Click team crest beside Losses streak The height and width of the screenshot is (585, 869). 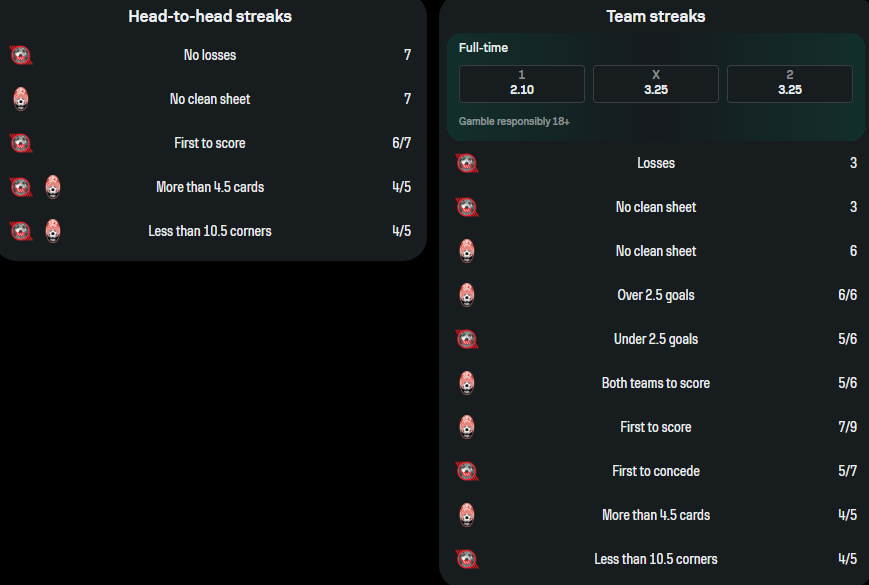(x=467, y=163)
